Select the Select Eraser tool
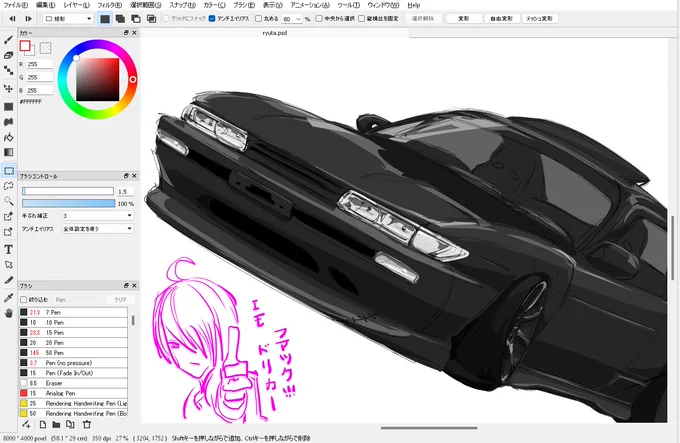Image resolution: width=680 pixels, height=443 pixels. click(8, 231)
